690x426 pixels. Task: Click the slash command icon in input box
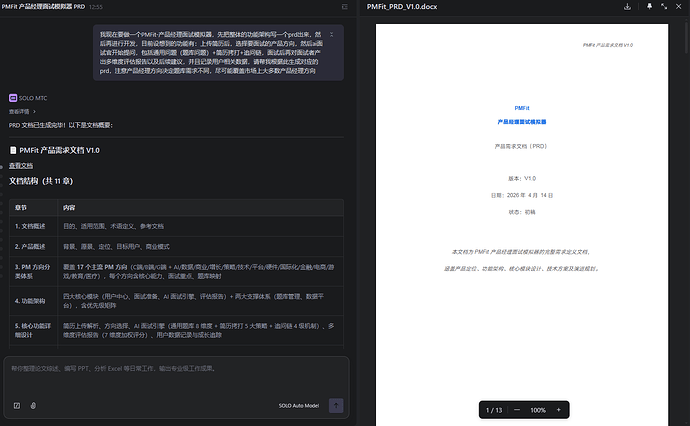point(17,406)
